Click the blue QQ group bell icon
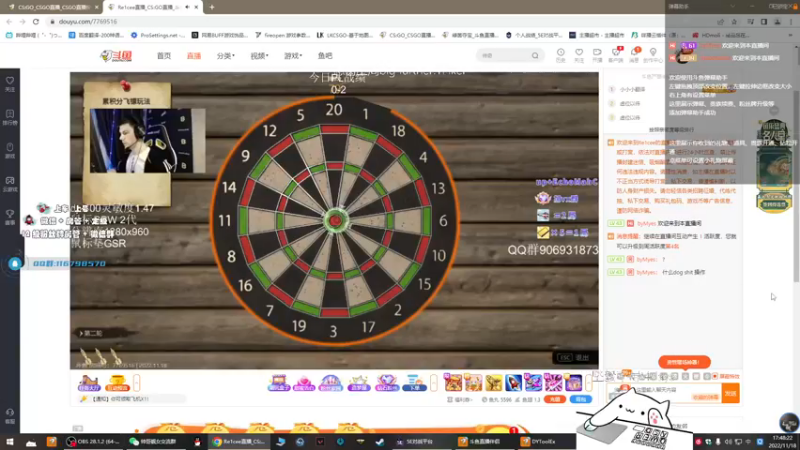The image size is (800, 450). click(15, 263)
